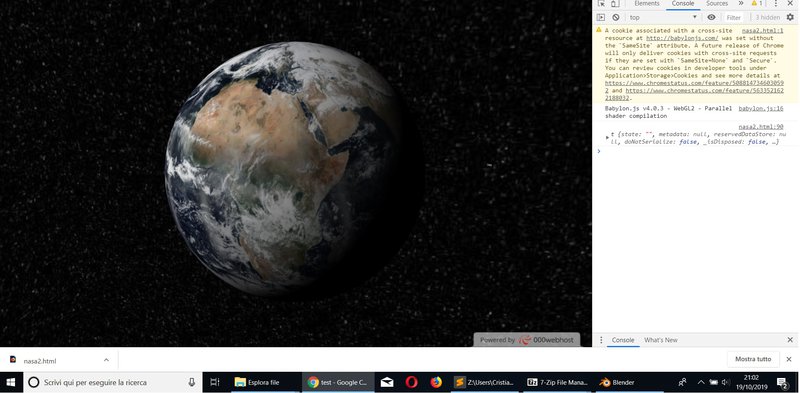Open the People icon in tray
Viewport: 800px width, 393px height.
(x=682, y=382)
